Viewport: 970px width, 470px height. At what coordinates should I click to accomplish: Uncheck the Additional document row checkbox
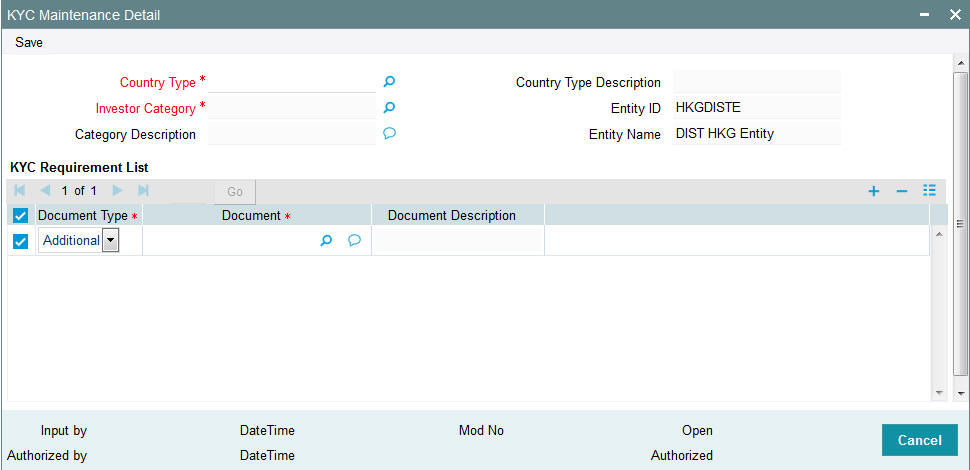point(20,241)
